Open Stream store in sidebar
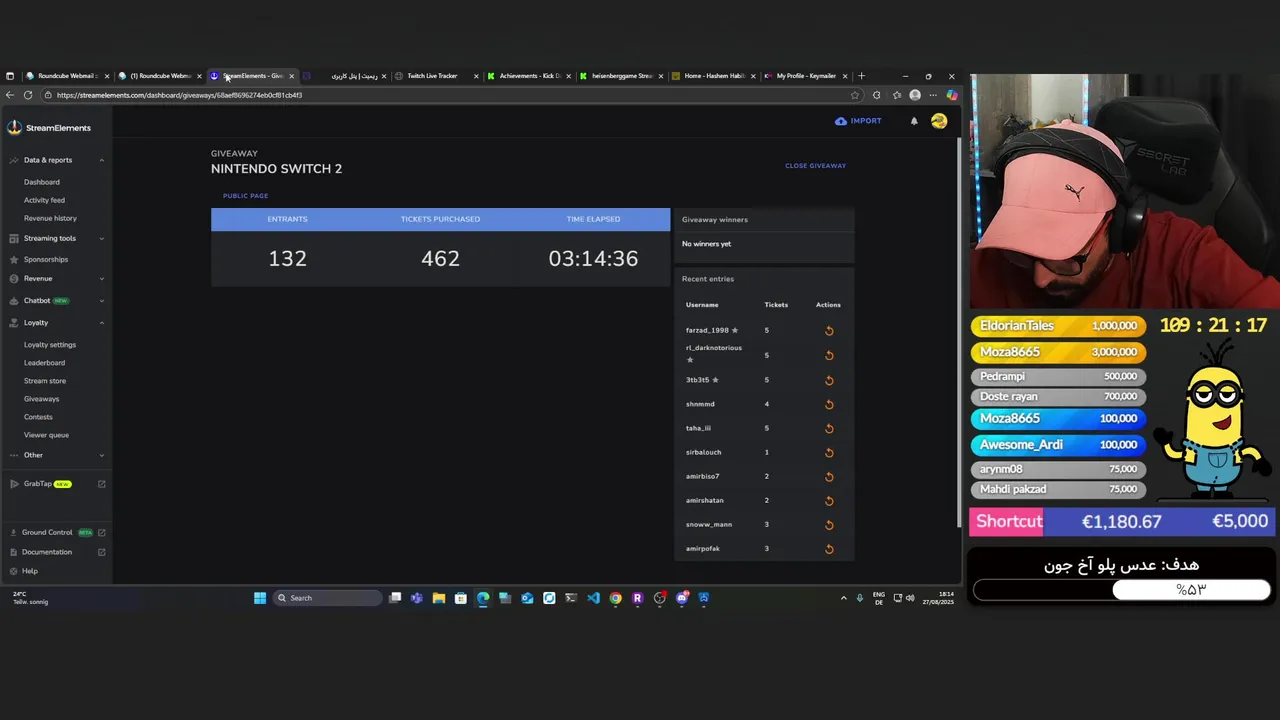 tap(45, 381)
